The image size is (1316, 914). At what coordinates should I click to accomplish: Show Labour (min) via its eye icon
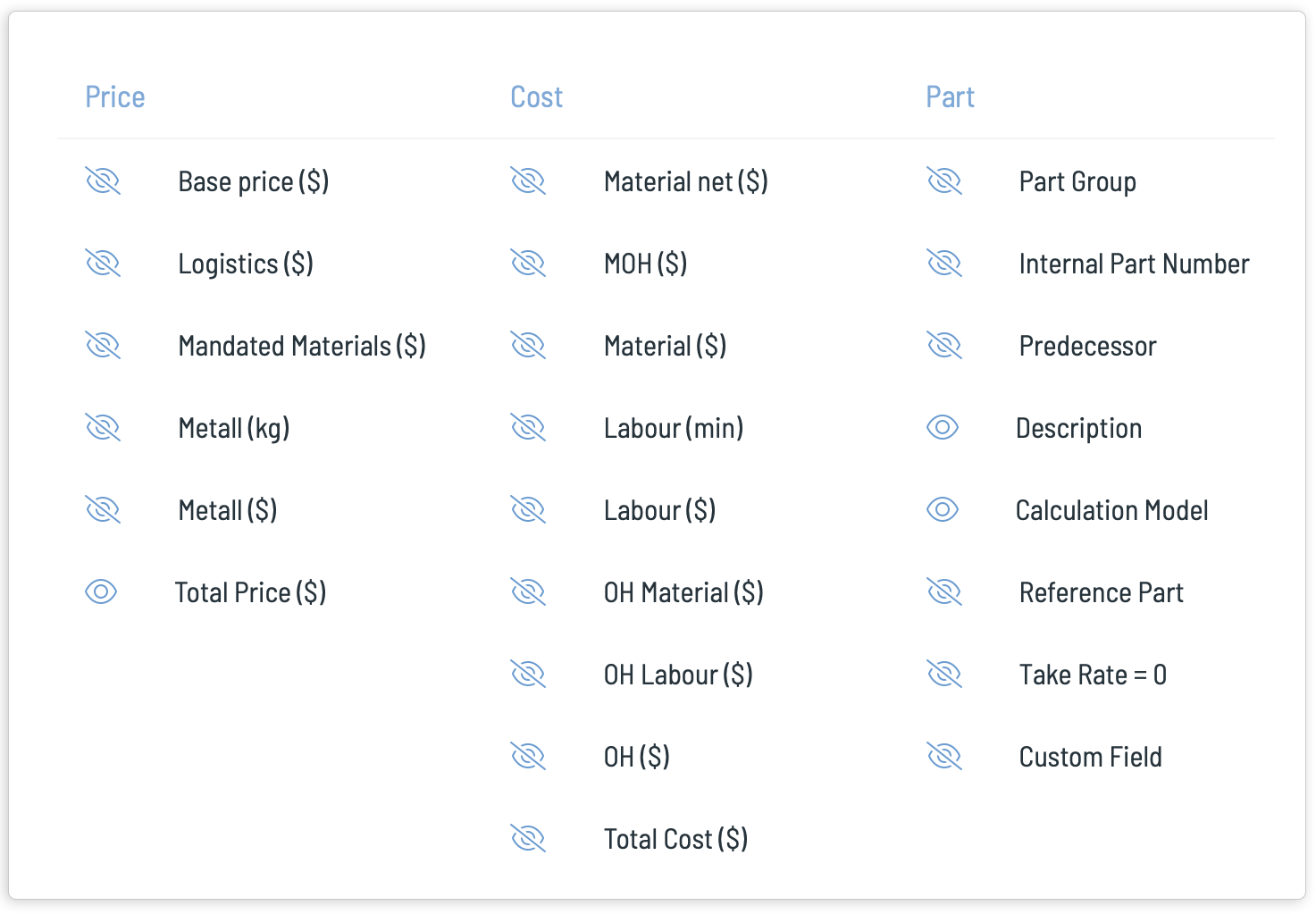(x=528, y=428)
